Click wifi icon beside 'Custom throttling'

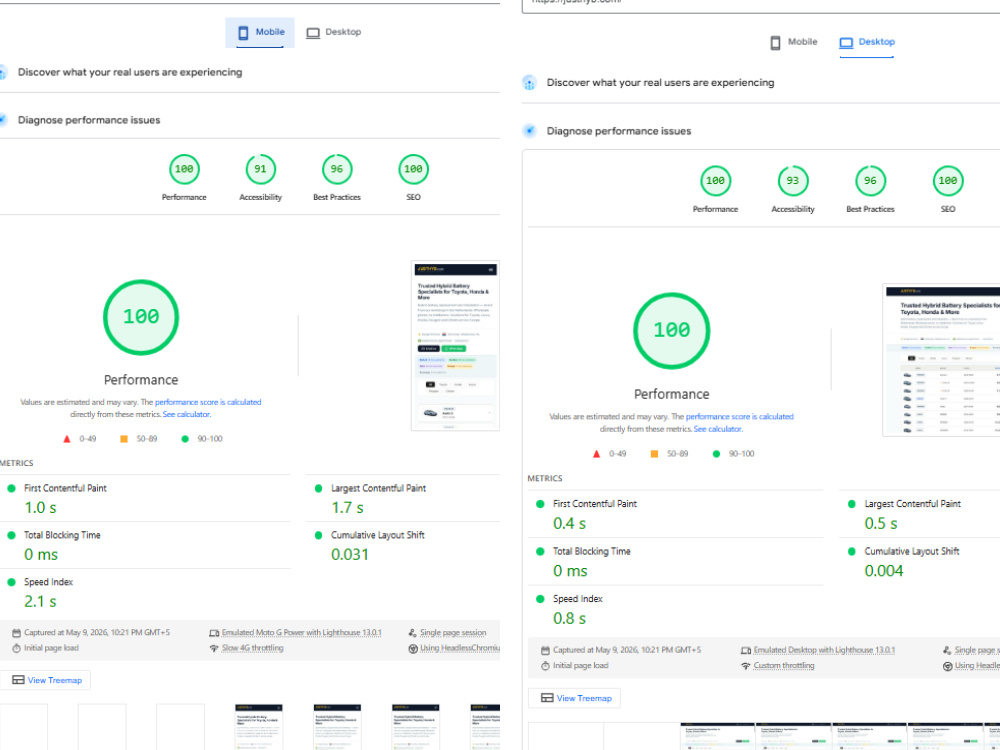pyautogui.click(x=746, y=666)
